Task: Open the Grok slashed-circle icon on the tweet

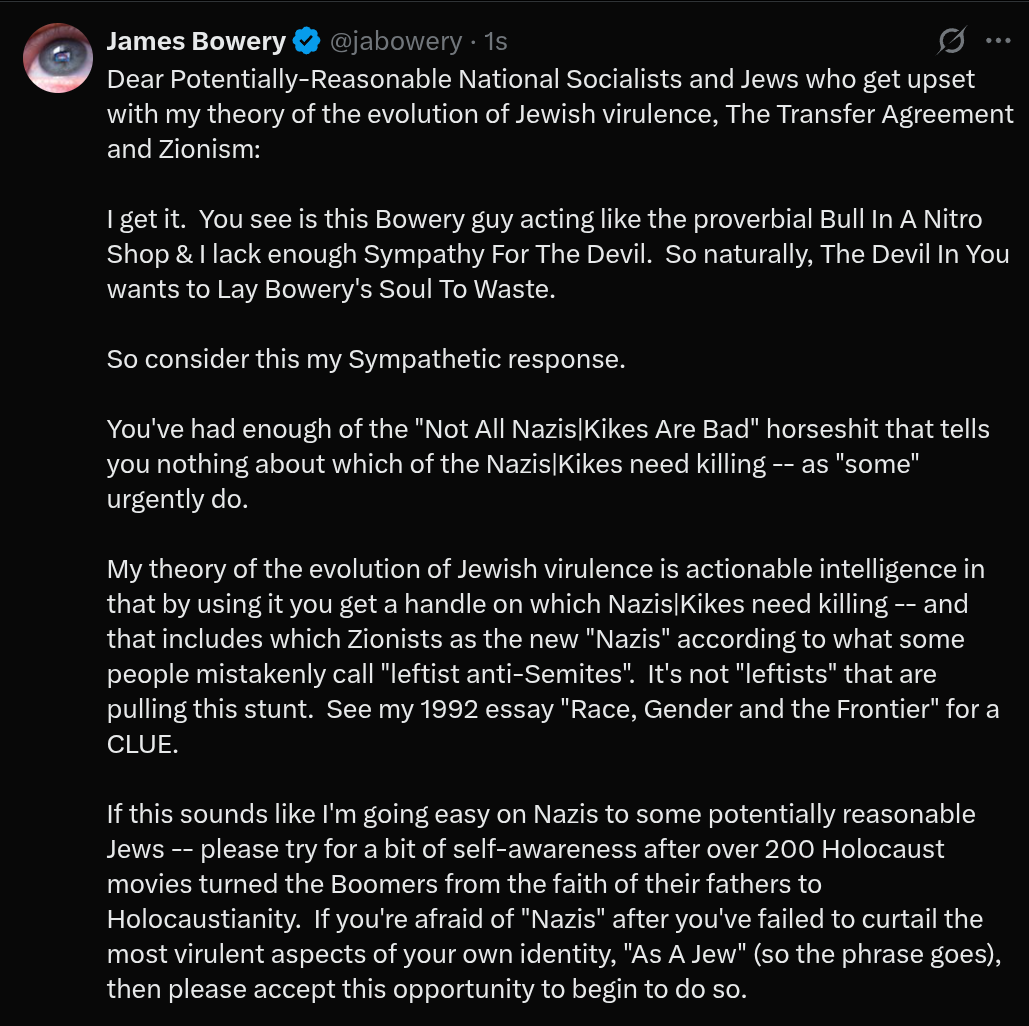Action: (951, 41)
